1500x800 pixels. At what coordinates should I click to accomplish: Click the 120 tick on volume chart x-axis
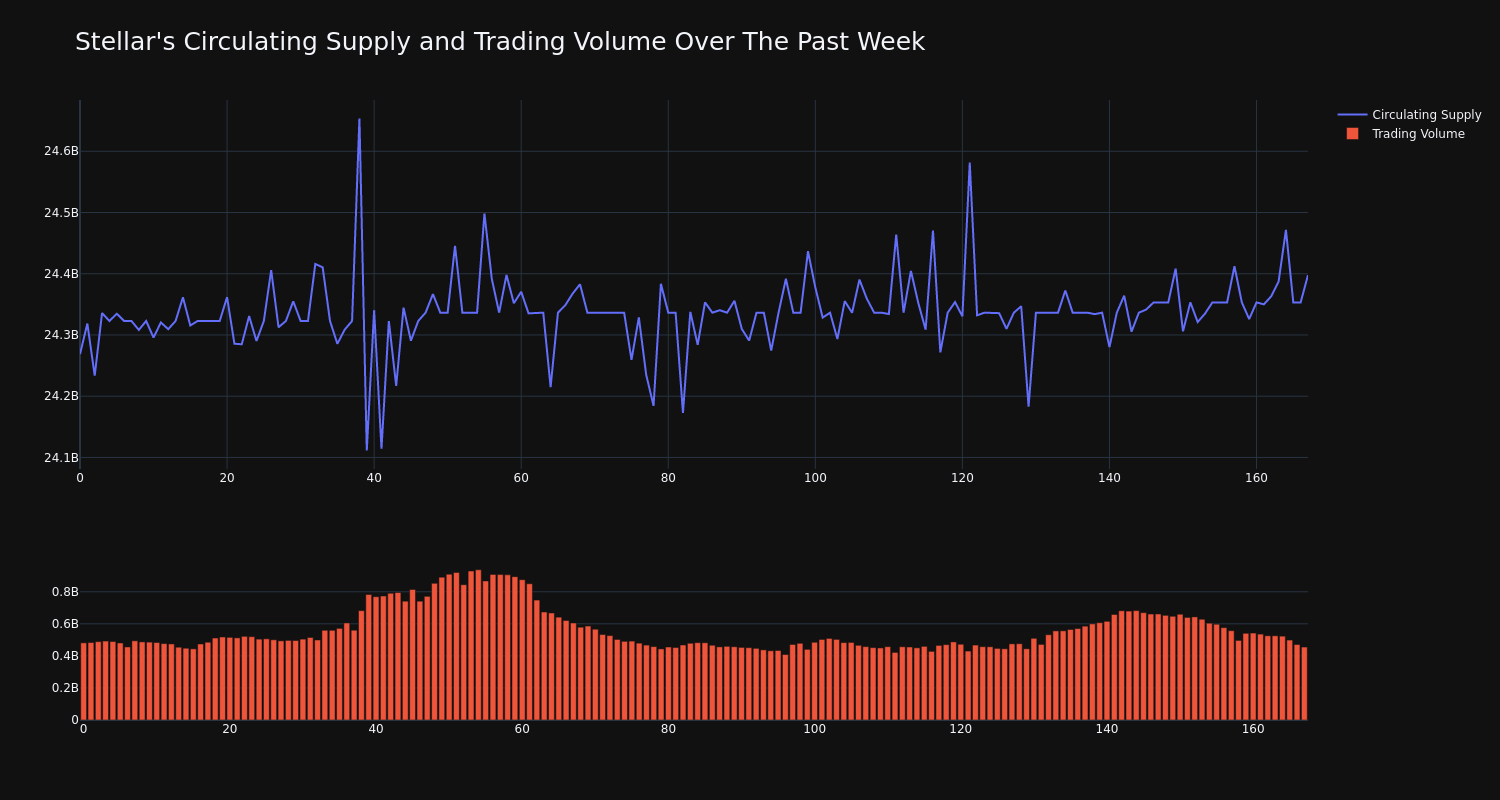pyautogui.click(x=961, y=729)
